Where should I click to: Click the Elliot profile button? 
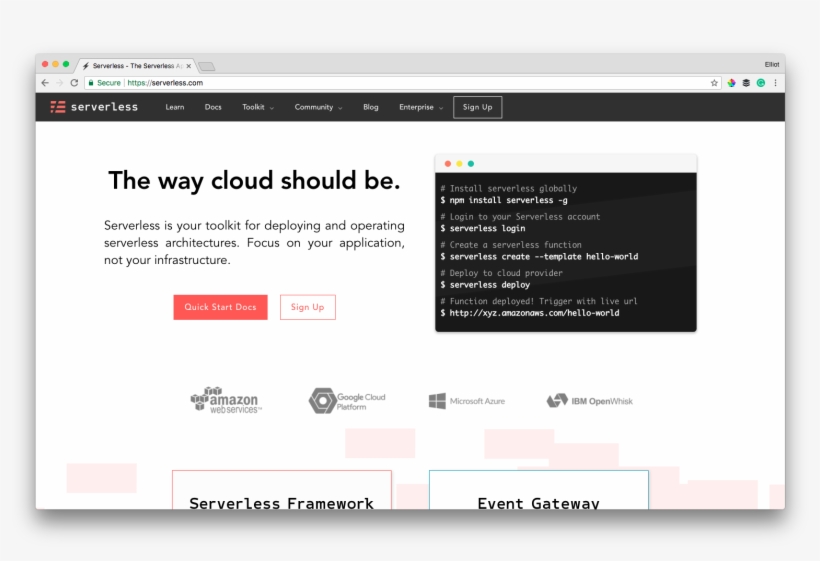pos(771,64)
